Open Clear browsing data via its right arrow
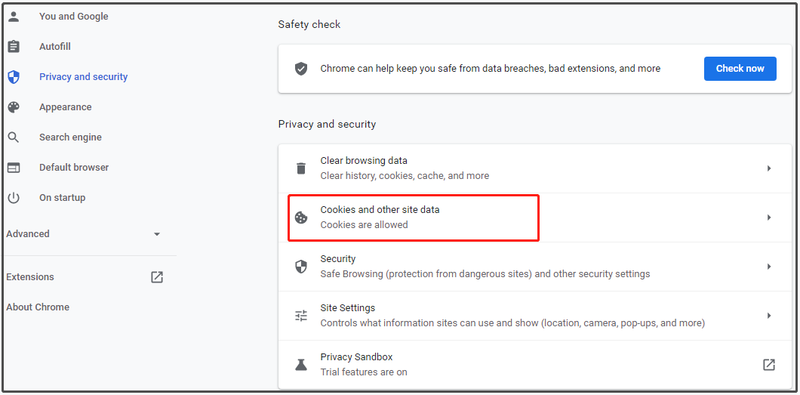Screen dimensions: 800x395 pos(769,168)
